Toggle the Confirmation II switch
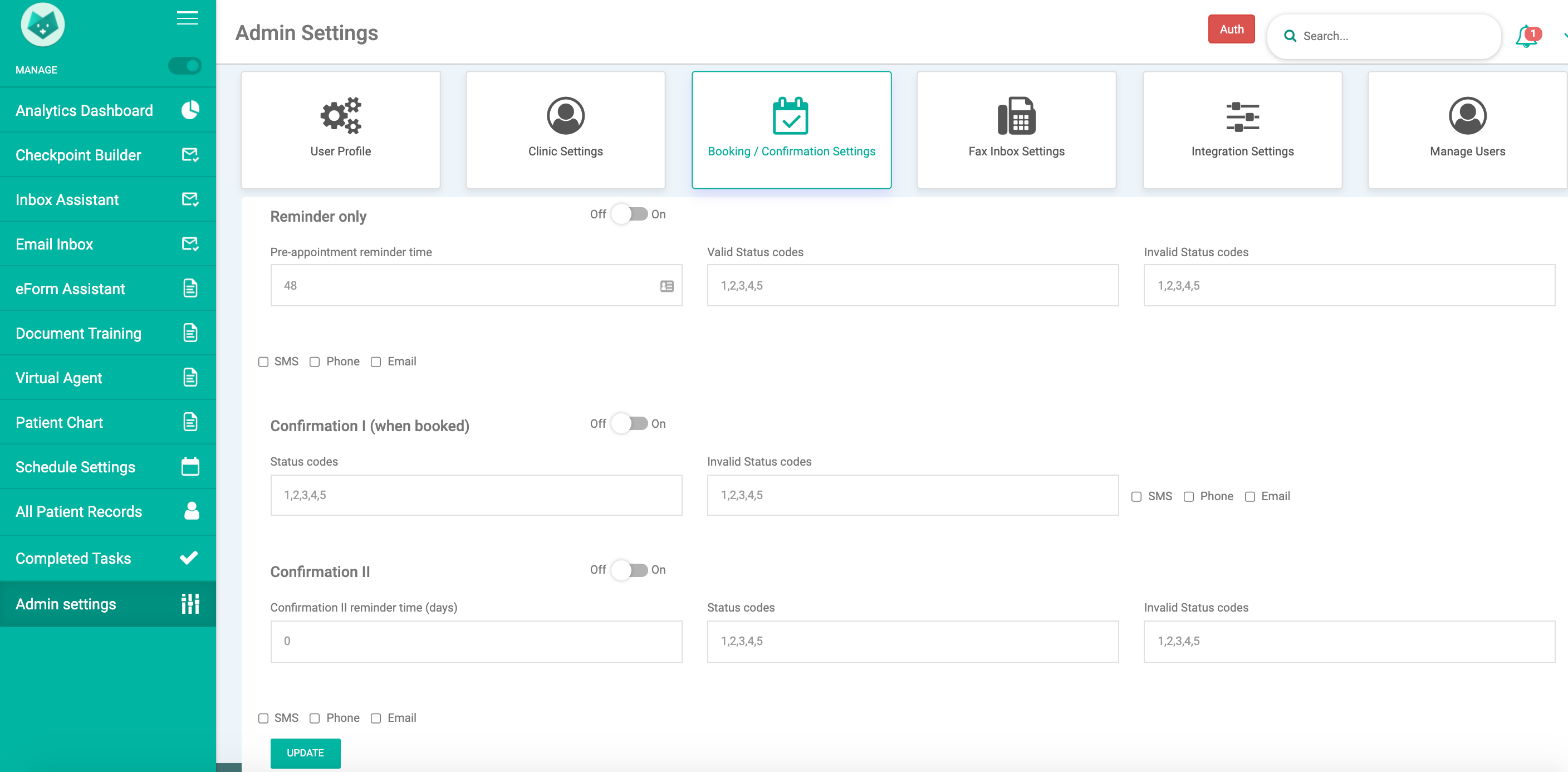 tap(629, 570)
